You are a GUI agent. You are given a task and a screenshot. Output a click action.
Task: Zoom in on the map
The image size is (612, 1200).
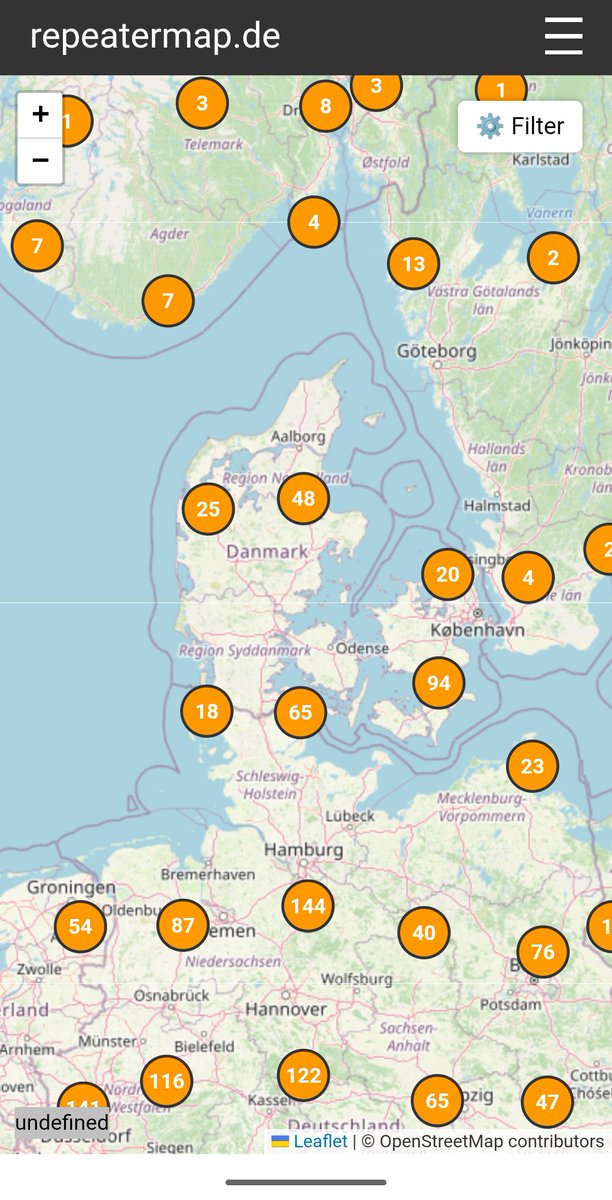[40, 115]
